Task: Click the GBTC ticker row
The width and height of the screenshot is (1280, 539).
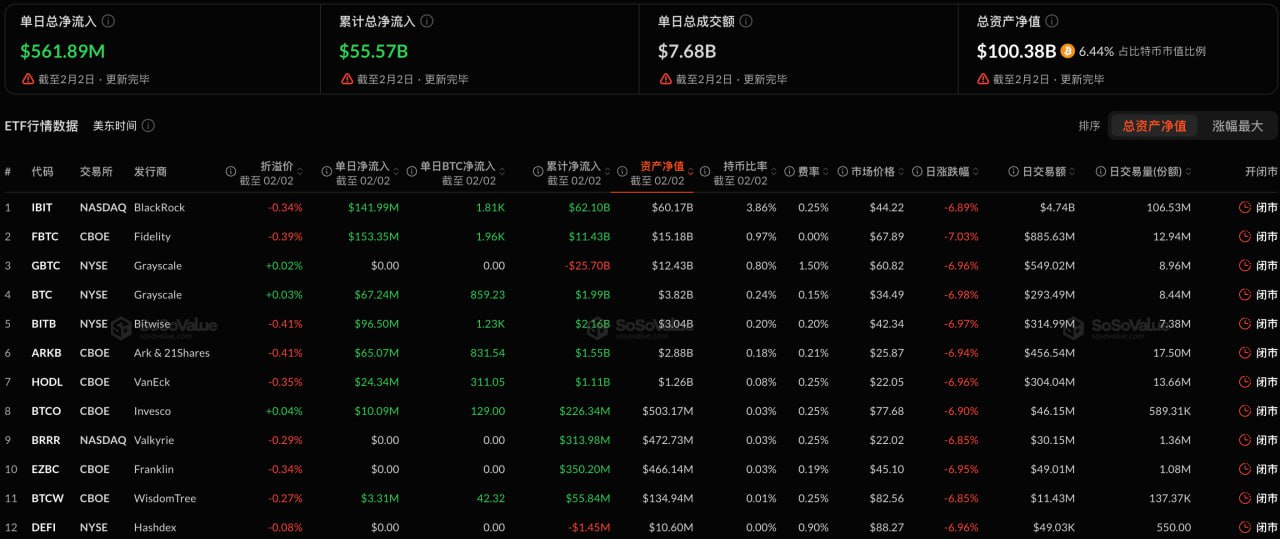Action: tap(46, 266)
